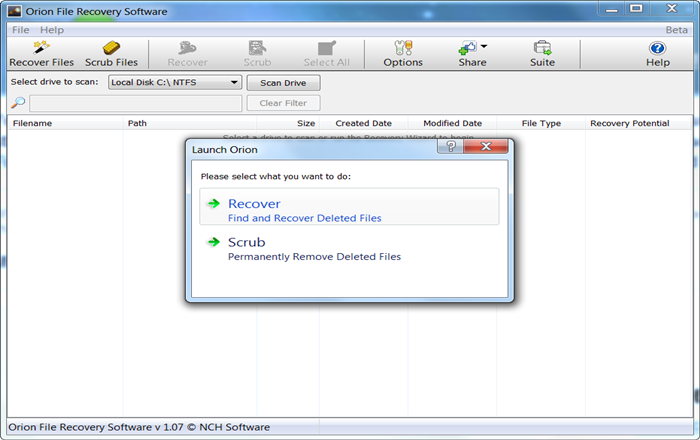Open the Help toolbar icon

coord(658,54)
